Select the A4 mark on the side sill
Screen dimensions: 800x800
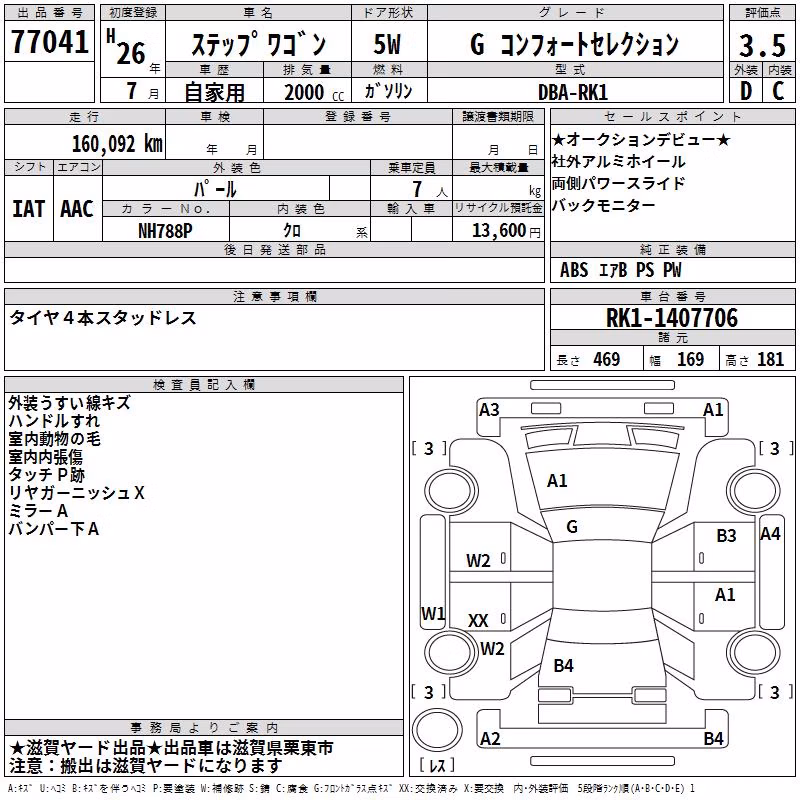pos(770,534)
